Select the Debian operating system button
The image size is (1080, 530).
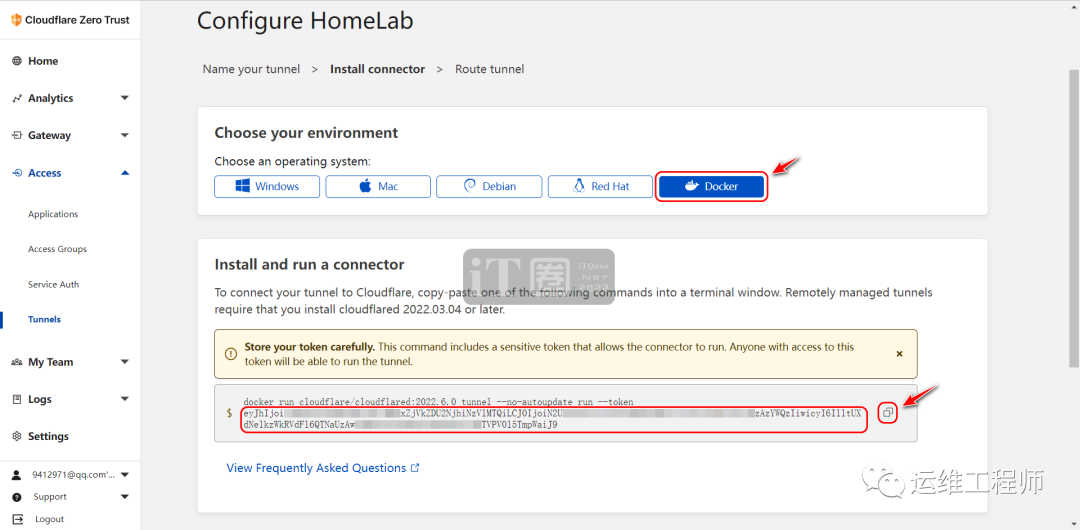coord(489,187)
